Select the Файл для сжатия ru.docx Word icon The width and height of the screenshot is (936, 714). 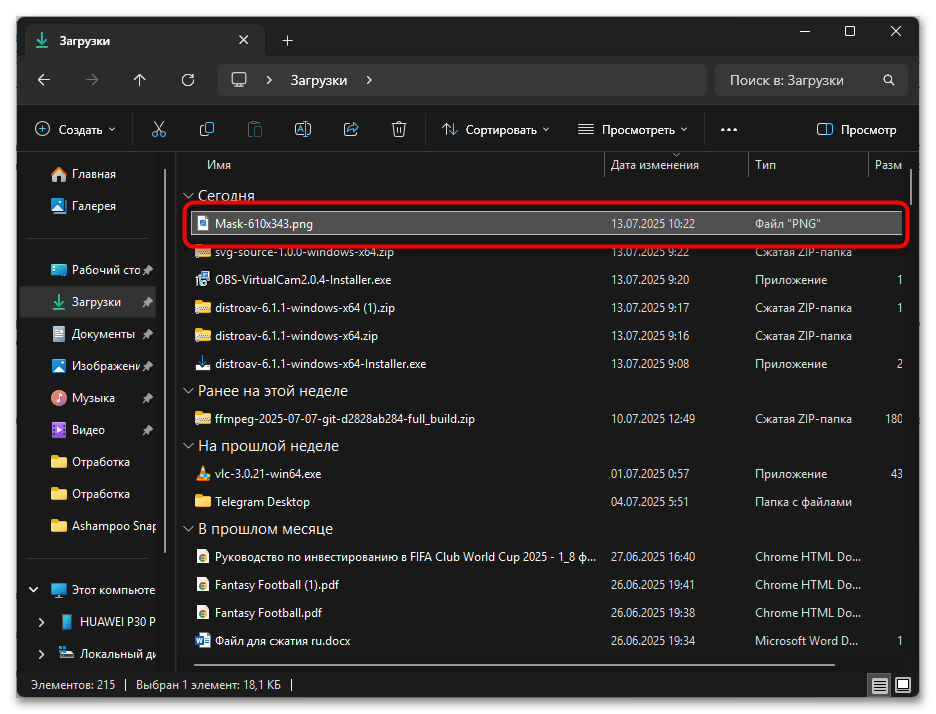click(x=203, y=641)
